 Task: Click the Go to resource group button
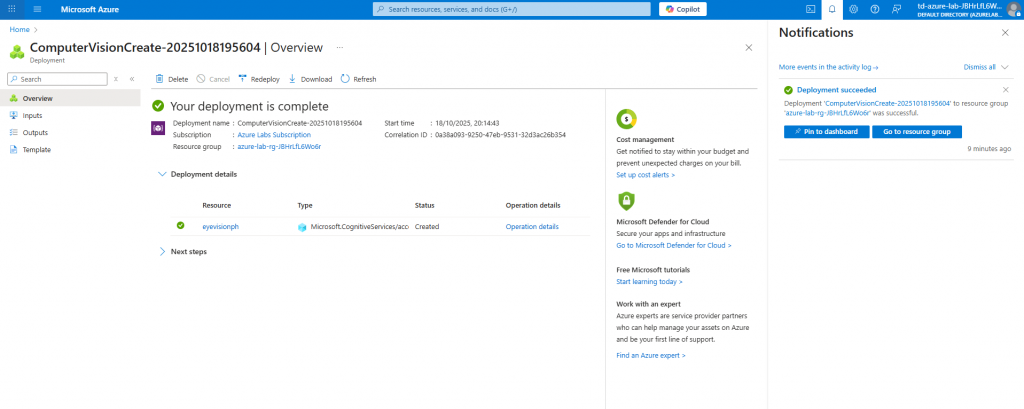(x=916, y=132)
